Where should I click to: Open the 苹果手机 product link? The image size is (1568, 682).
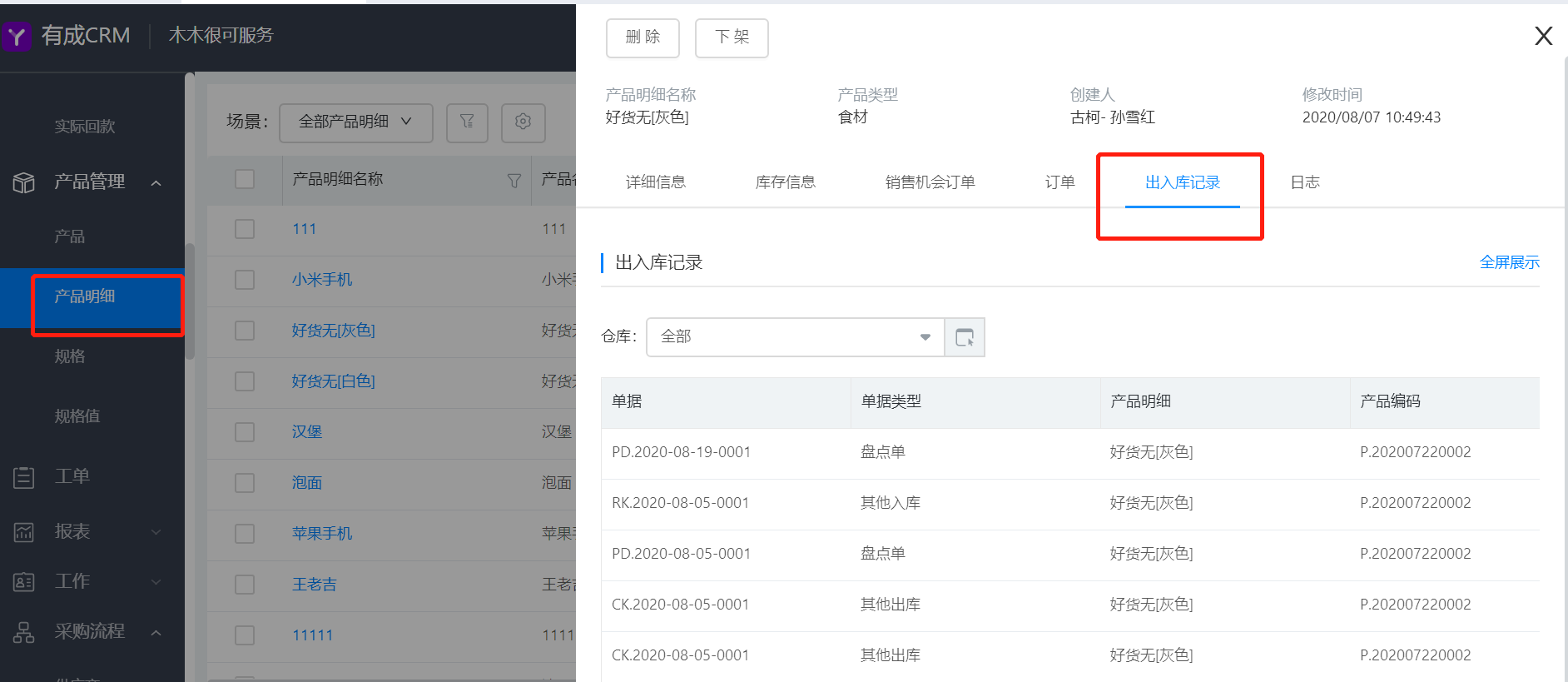[322, 534]
